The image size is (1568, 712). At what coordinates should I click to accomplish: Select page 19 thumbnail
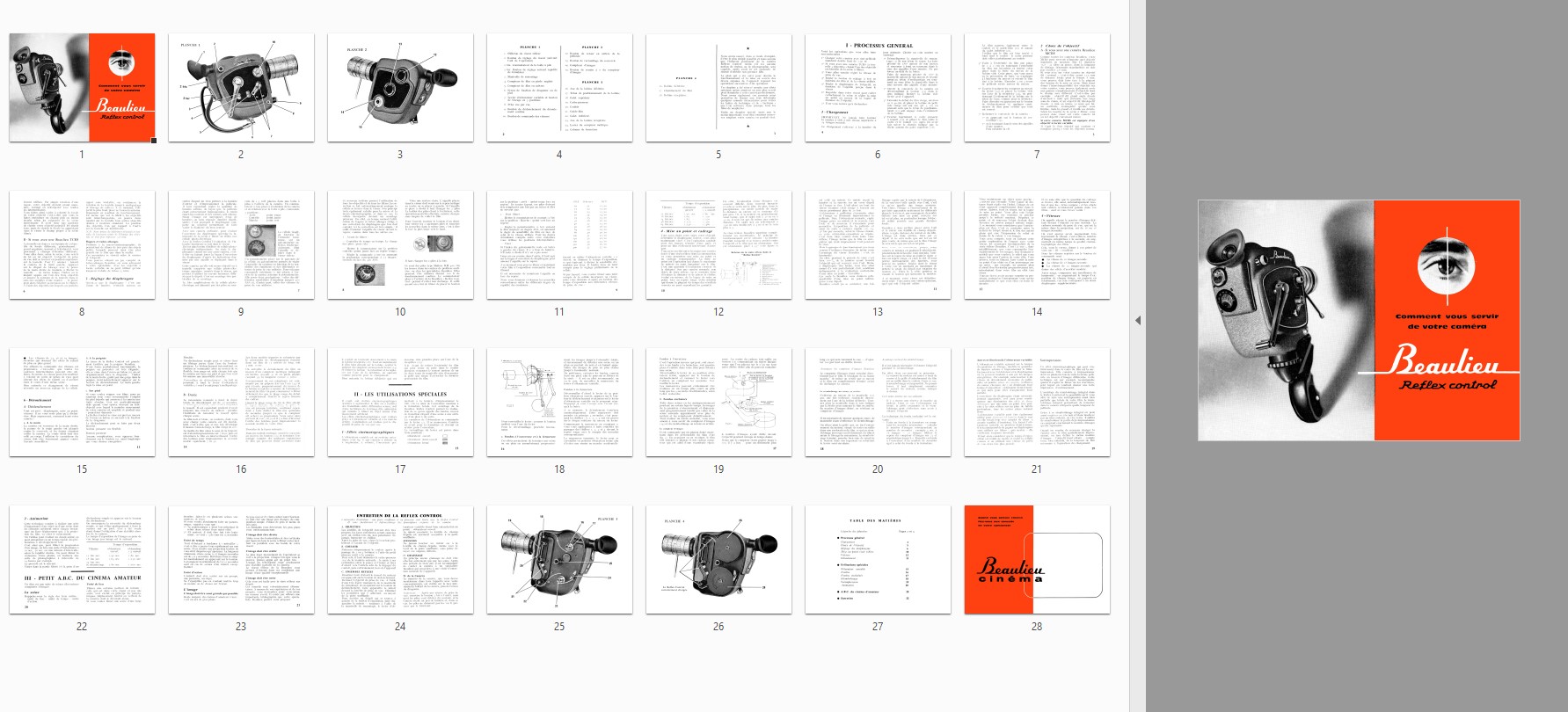[718, 403]
